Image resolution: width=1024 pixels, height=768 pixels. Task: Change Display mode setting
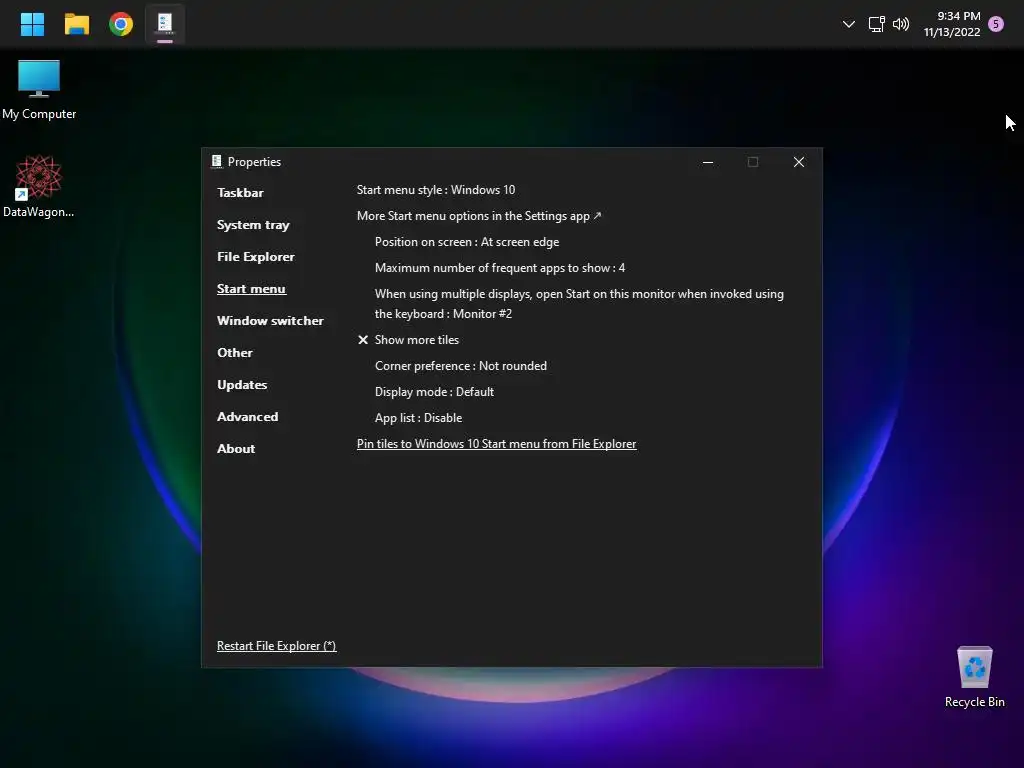click(x=434, y=392)
